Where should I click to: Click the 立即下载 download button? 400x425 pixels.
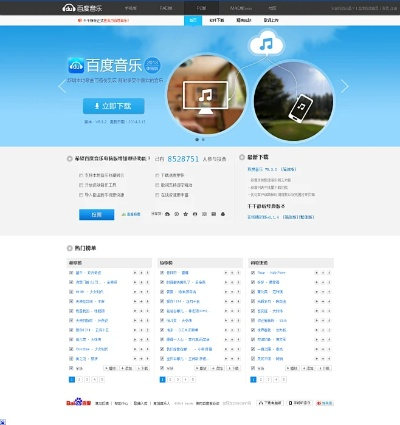tap(114, 106)
